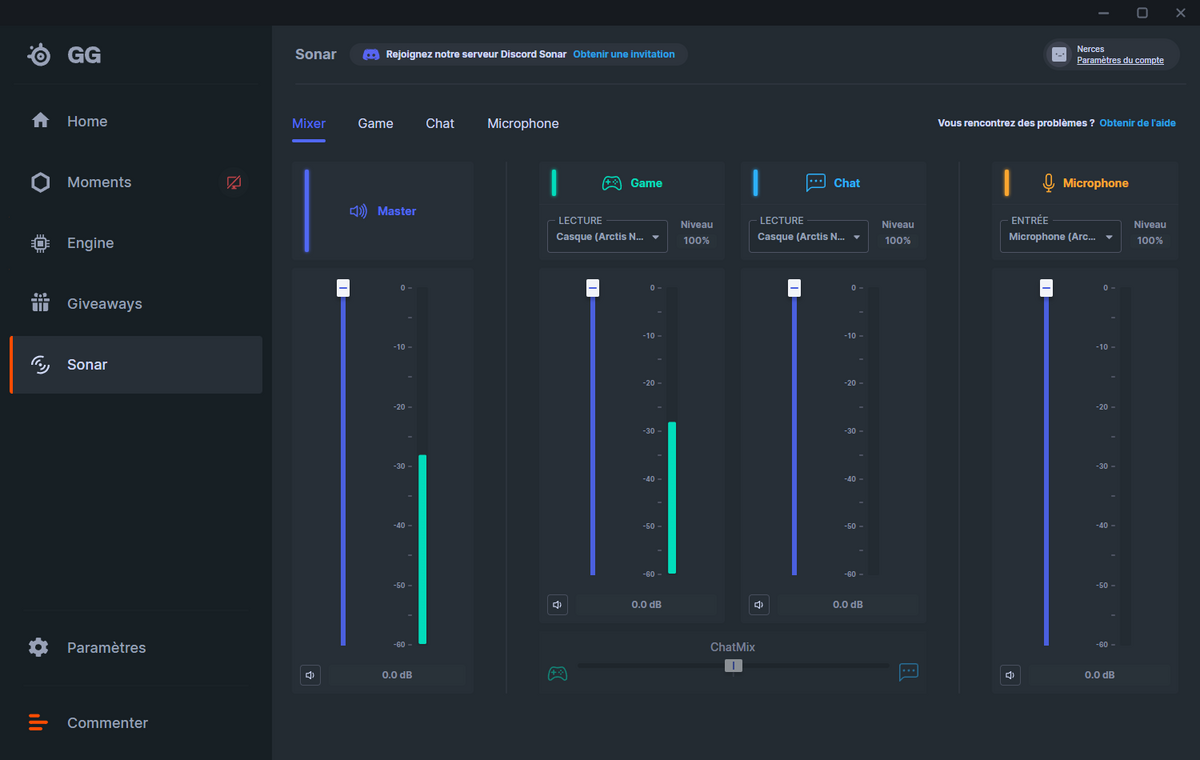This screenshot has width=1200, height=760.
Task: Click the 'Sonar' page title
Action: 316,54
